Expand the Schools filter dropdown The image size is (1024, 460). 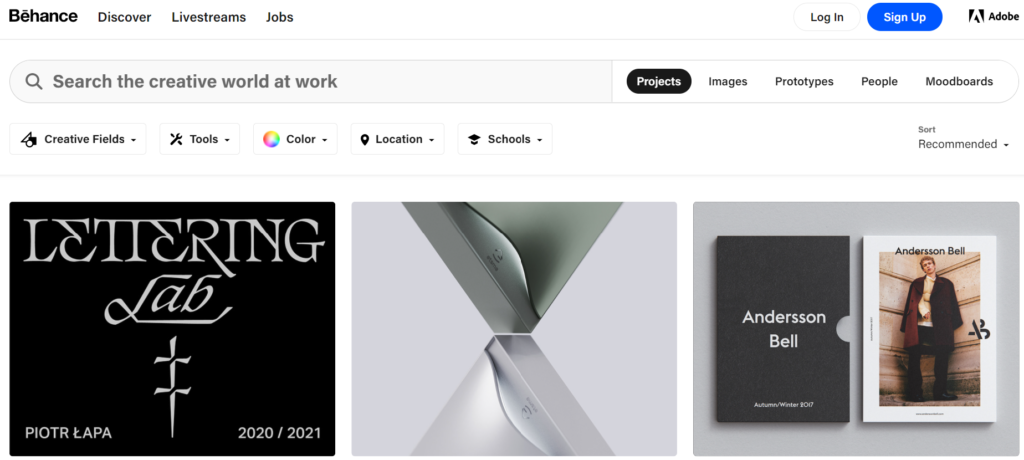pos(505,139)
